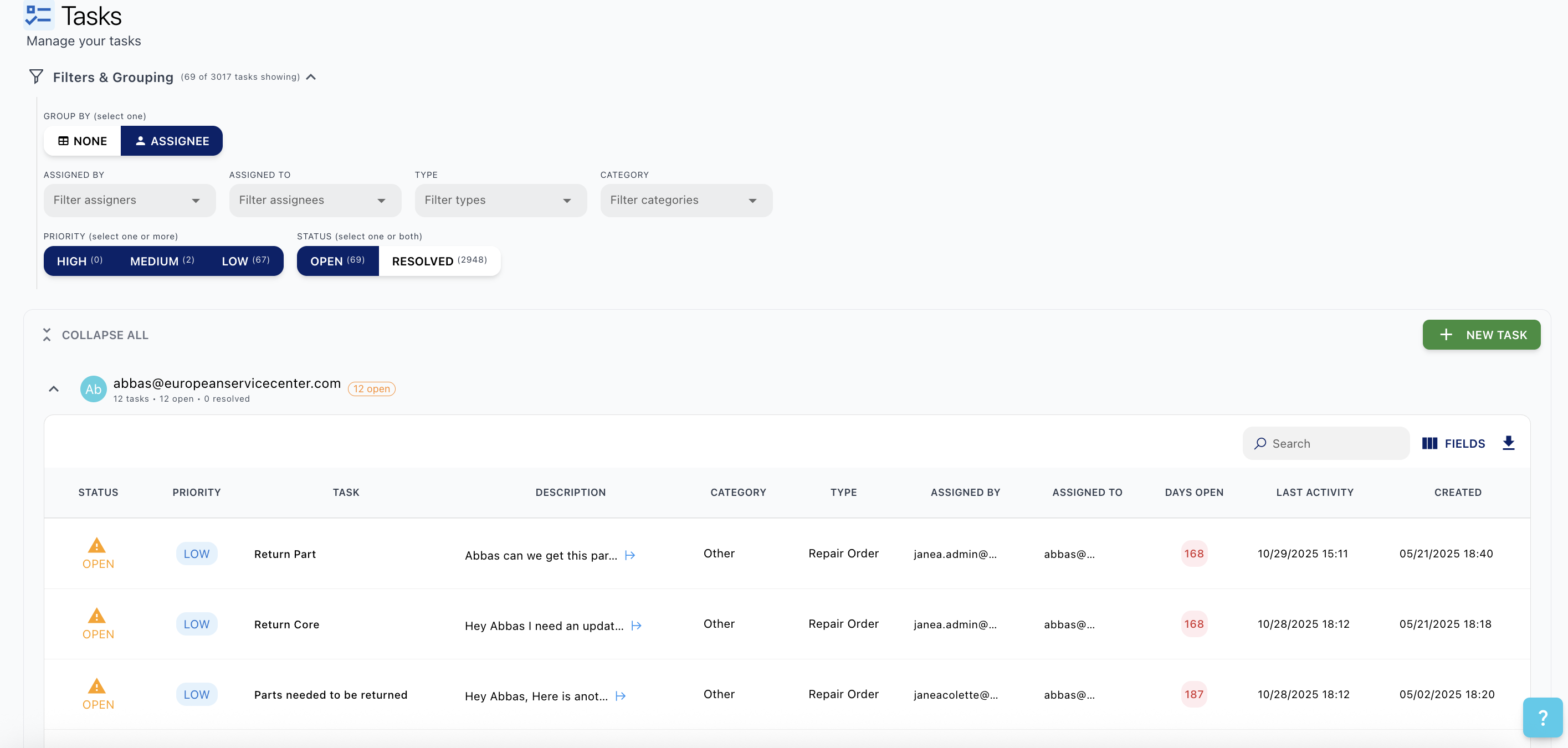Image resolution: width=1568 pixels, height=748 pixels.
Task: Click the Collapse All icon
Action: coord(46,335)
